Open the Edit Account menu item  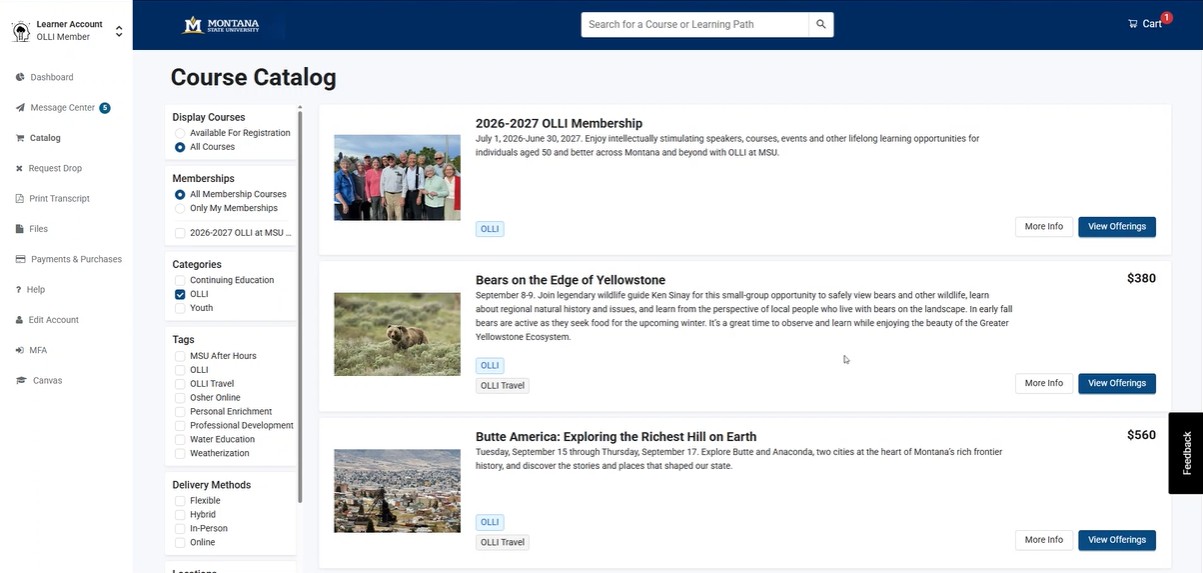(54, 320)
